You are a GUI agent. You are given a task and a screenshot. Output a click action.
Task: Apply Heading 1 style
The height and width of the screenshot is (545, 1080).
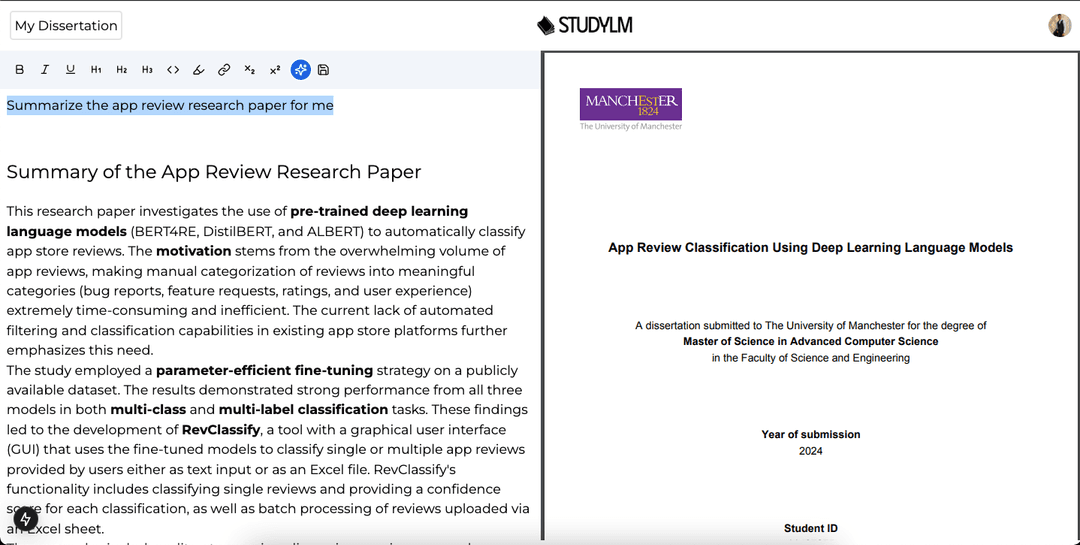[x=96, y=70]
